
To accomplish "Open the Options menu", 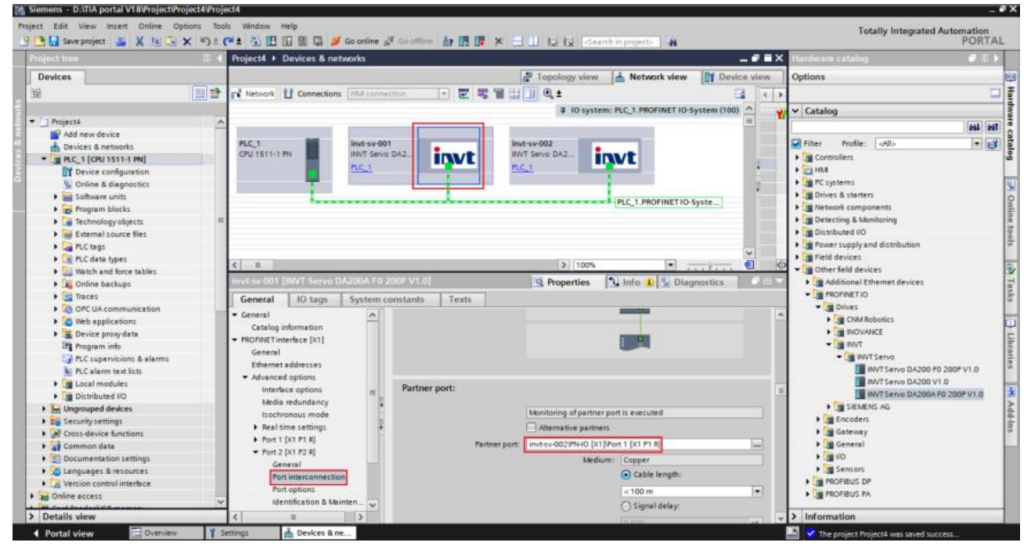I will pos(187,26).
